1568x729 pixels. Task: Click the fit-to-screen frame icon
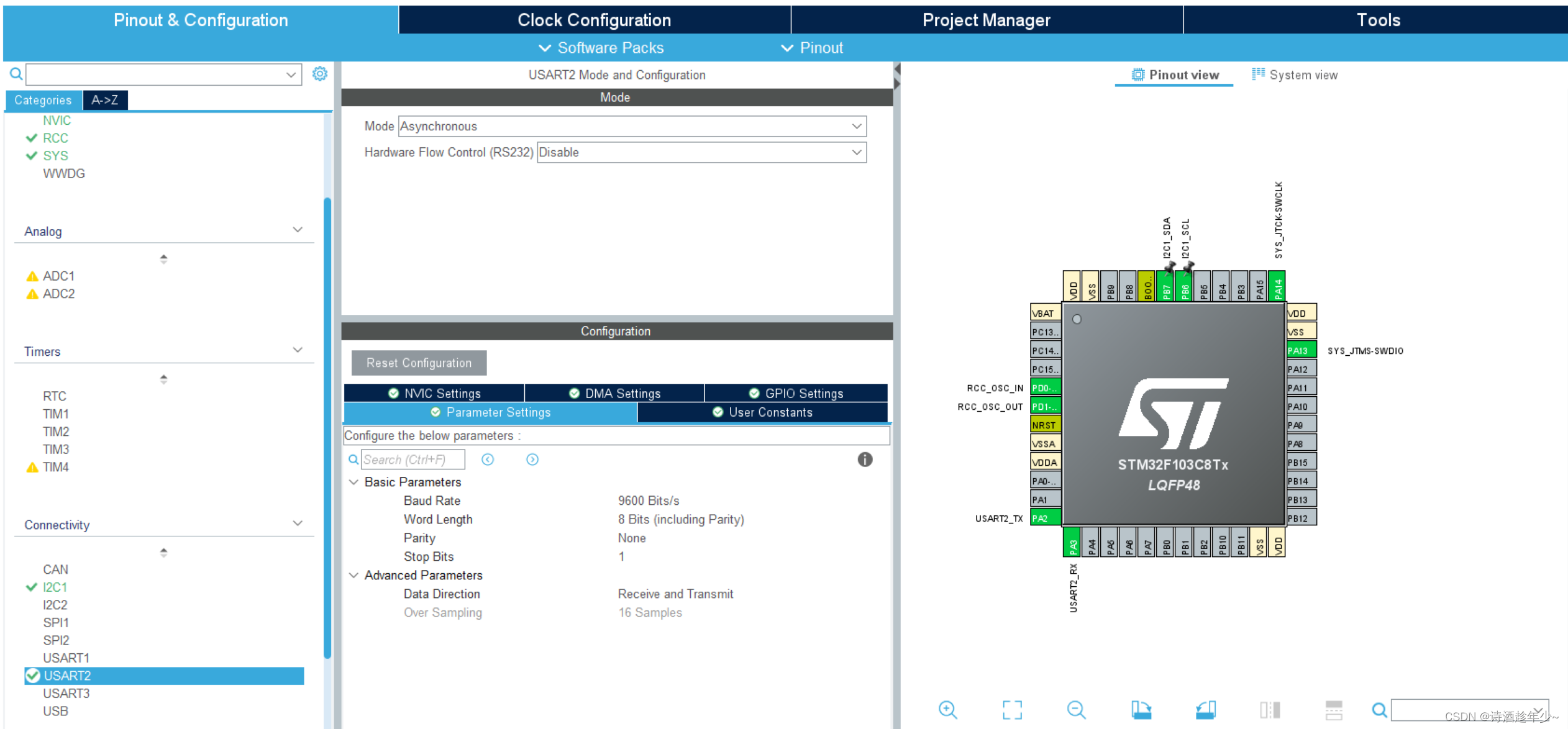[x=1012, y=709]
